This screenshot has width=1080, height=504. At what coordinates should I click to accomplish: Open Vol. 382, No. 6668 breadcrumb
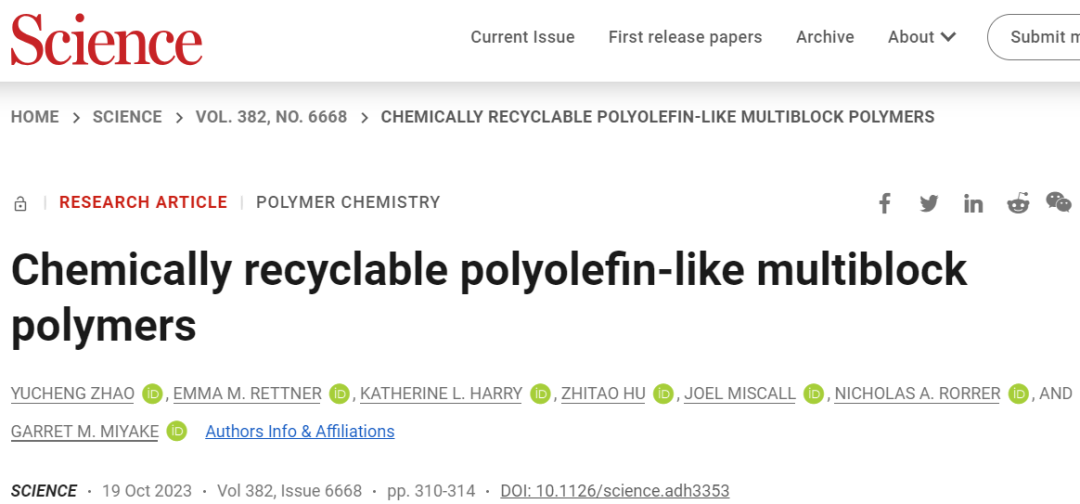[x=271, y=117]
